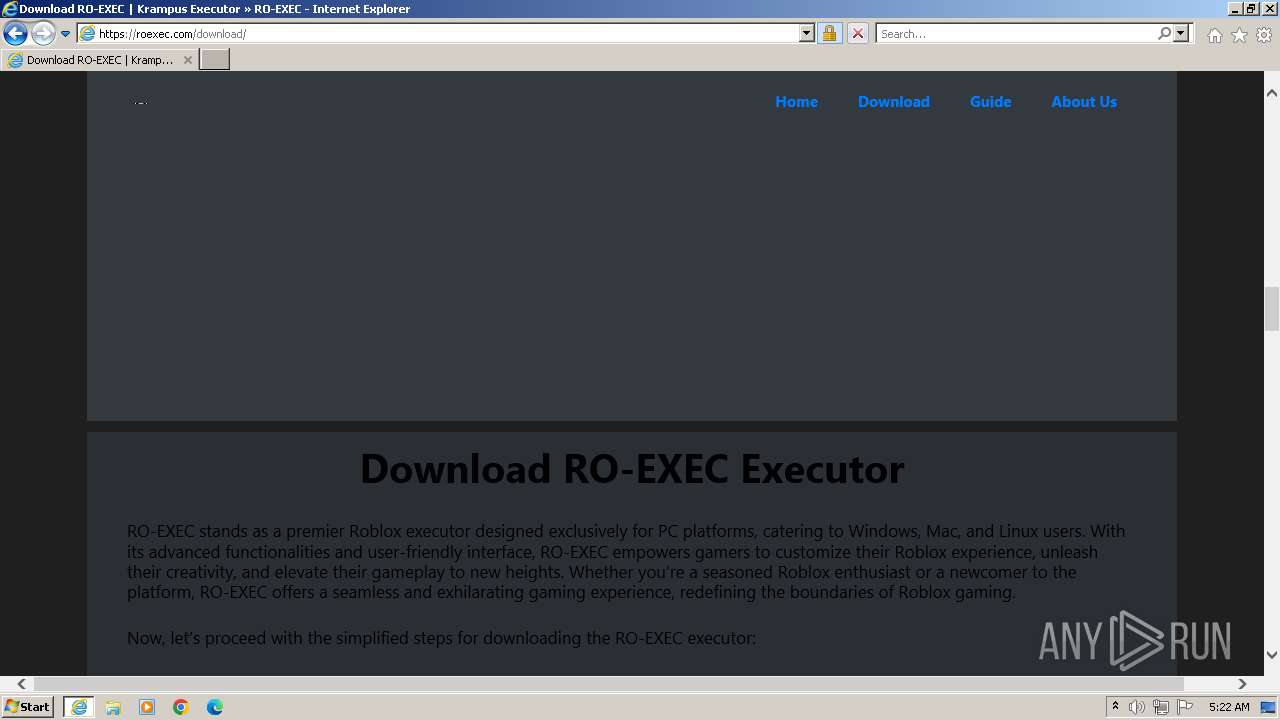Click the security lock icon
This screenshot has width=1280, height=720.
(x=829, y=34)
